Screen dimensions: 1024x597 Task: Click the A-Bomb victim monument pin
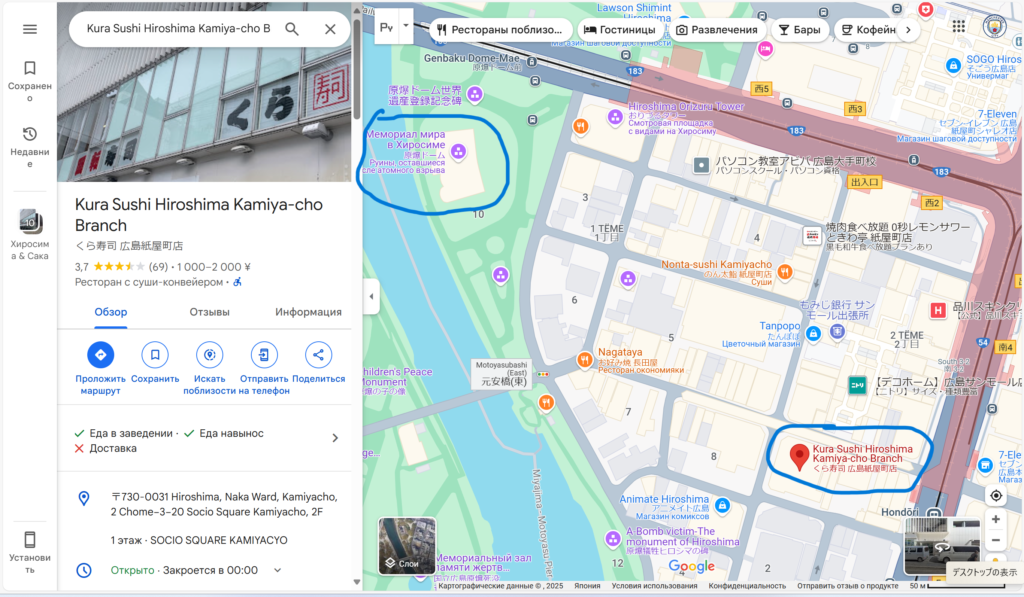click(613, 539)
